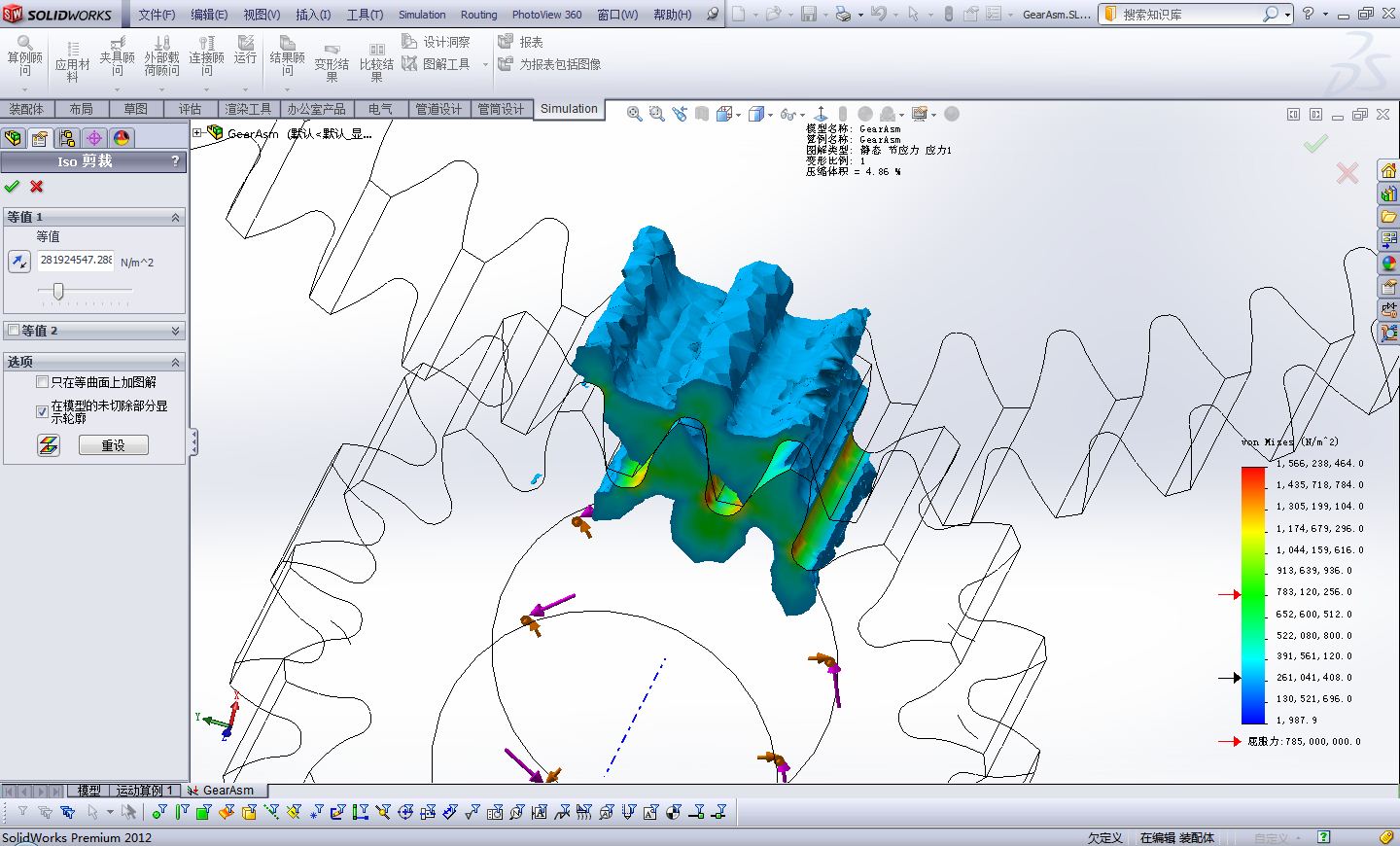Select the DisplayManager color-ball tab icon
Viewport: 1400px width, 846px height.
[x=122, y=138]
